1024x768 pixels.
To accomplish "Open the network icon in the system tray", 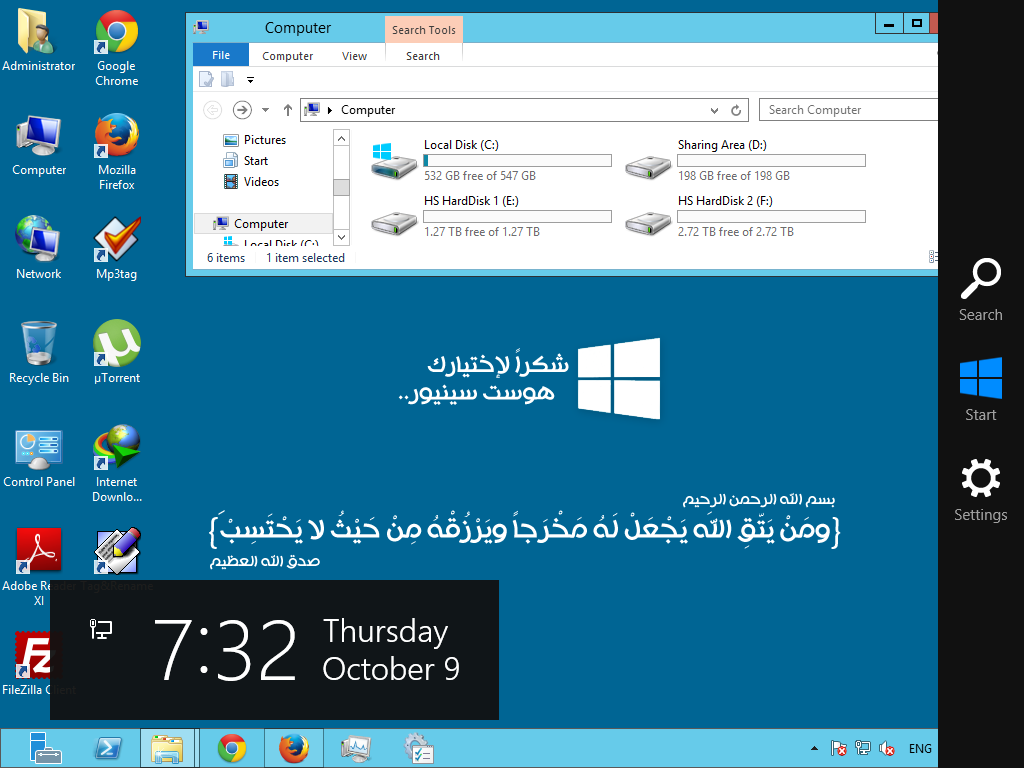I will pos(863,748).
